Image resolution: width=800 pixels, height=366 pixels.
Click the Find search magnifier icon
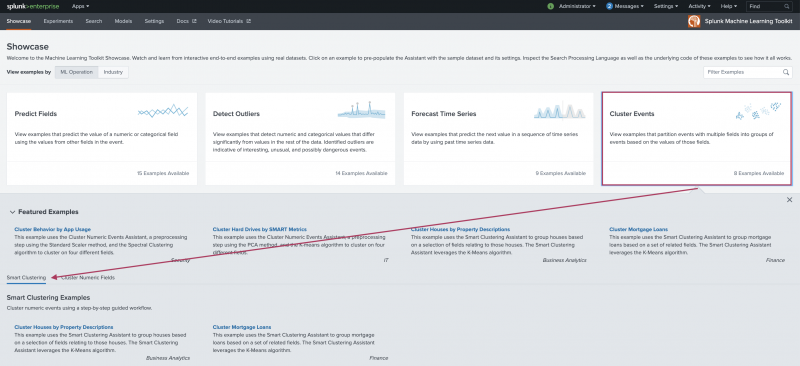pos(786,6)
